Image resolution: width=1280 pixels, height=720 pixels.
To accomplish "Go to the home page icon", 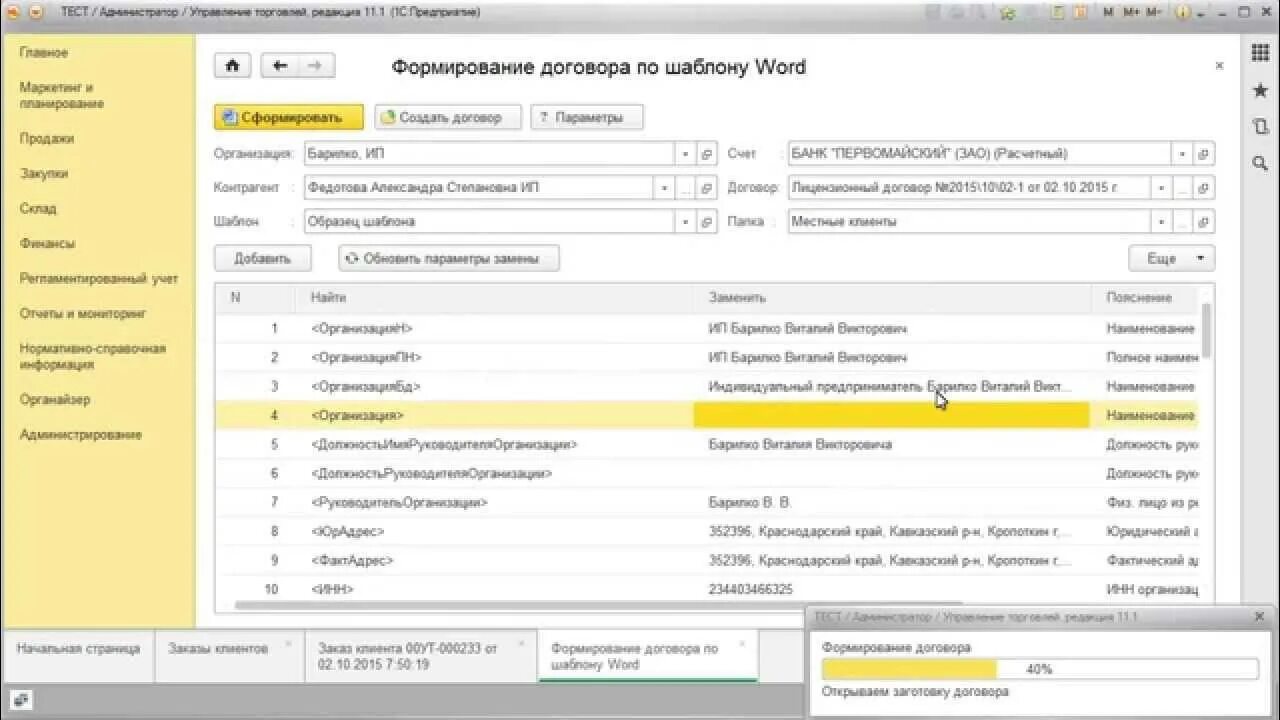I will (232, 66).
